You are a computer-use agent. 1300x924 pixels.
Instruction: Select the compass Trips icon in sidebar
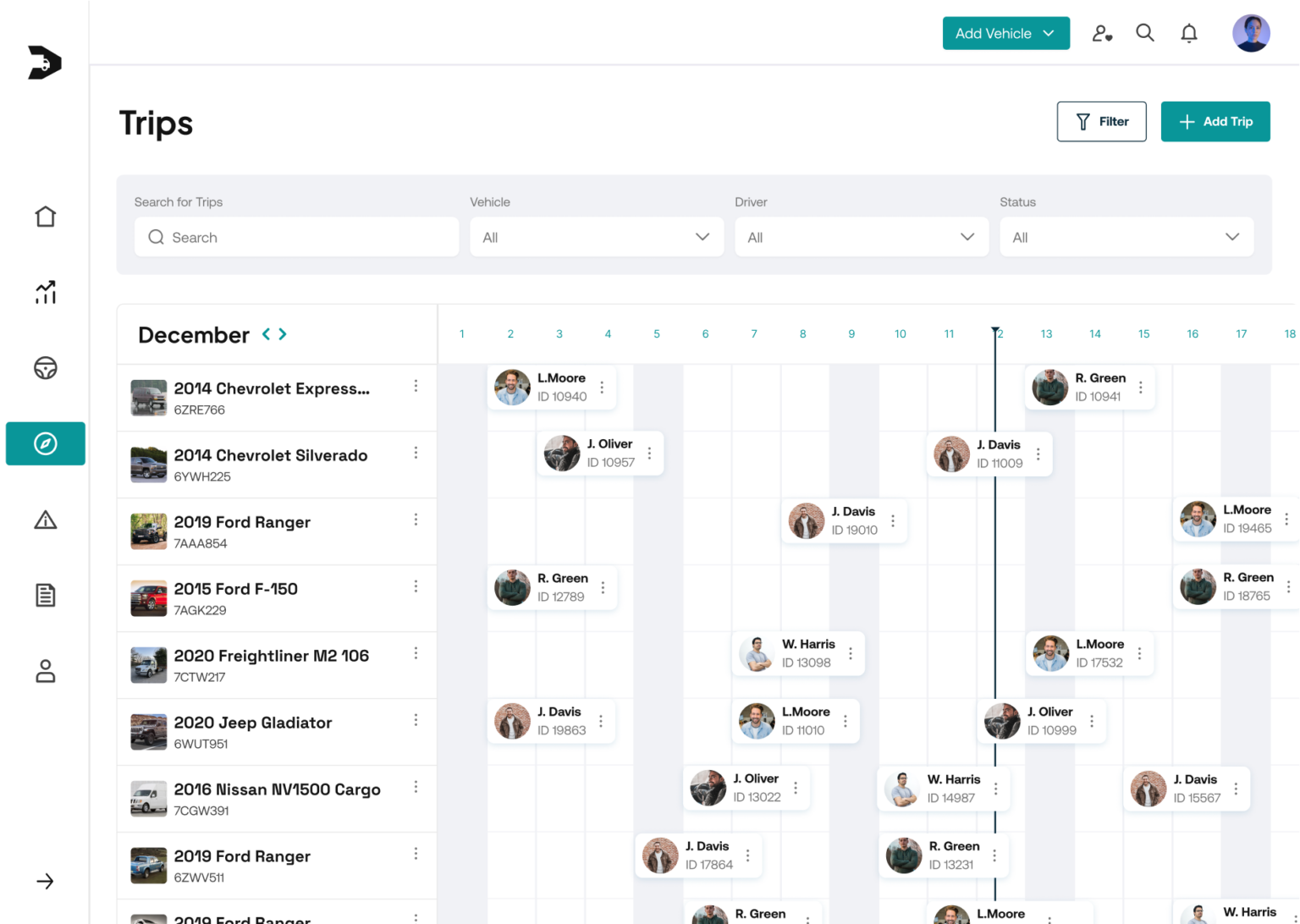46,443
